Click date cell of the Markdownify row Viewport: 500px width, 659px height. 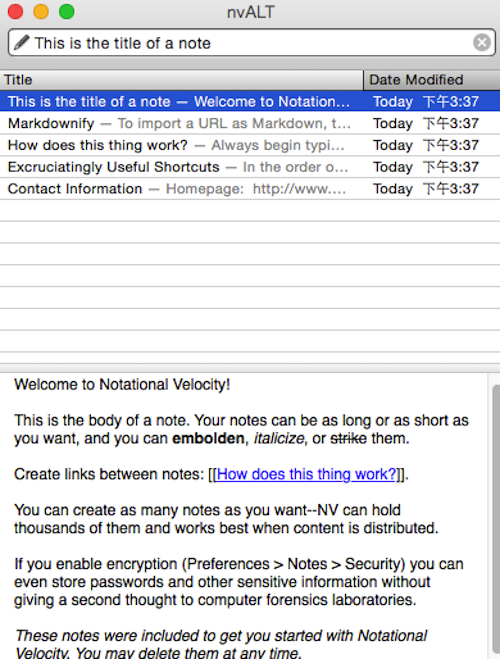tap(426, 123)
